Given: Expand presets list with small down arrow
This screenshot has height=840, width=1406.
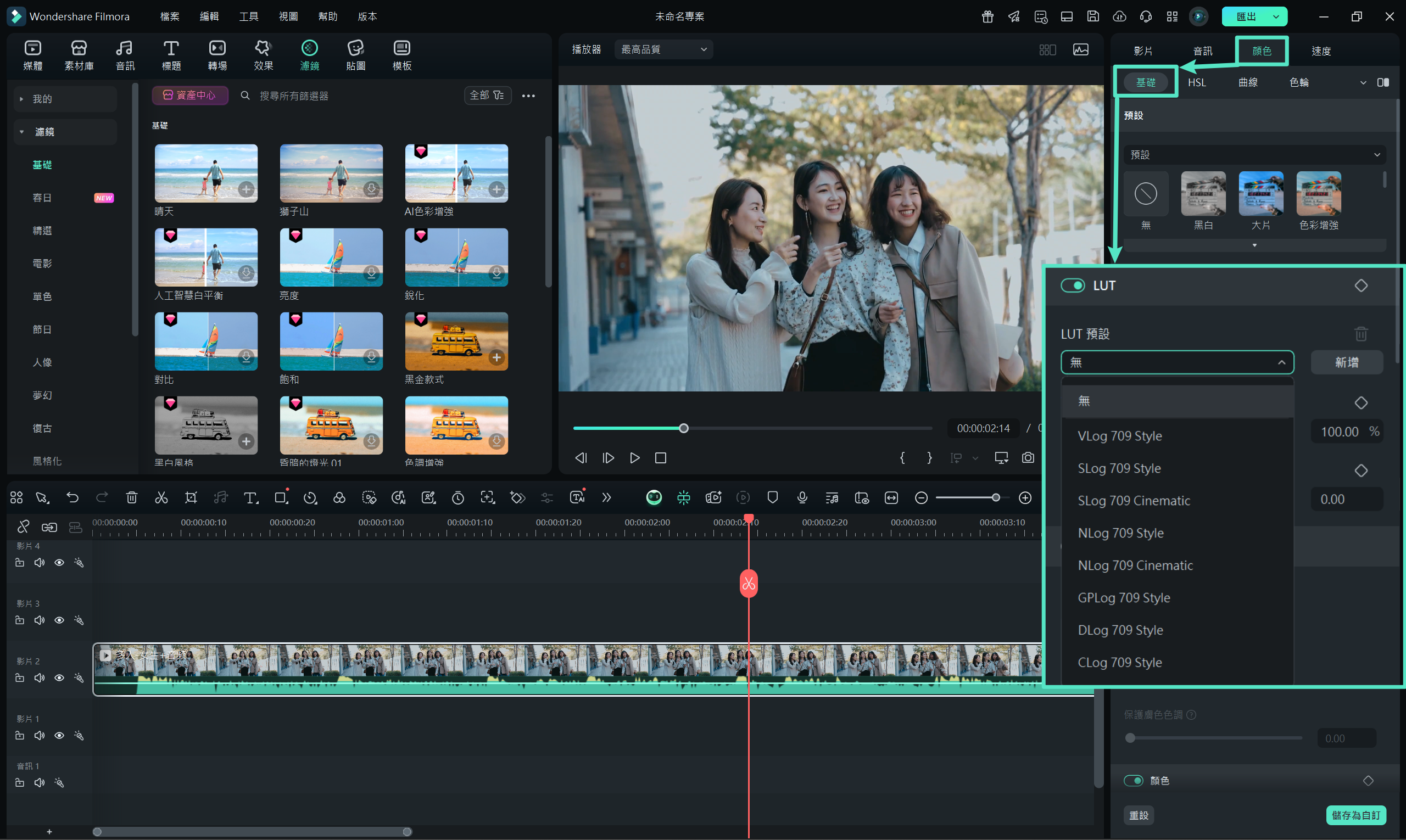Looking at the screenshot, I should 1254,245.
